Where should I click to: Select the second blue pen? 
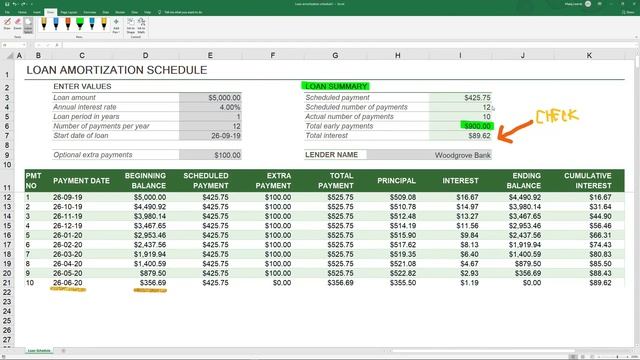coord(92,24)
